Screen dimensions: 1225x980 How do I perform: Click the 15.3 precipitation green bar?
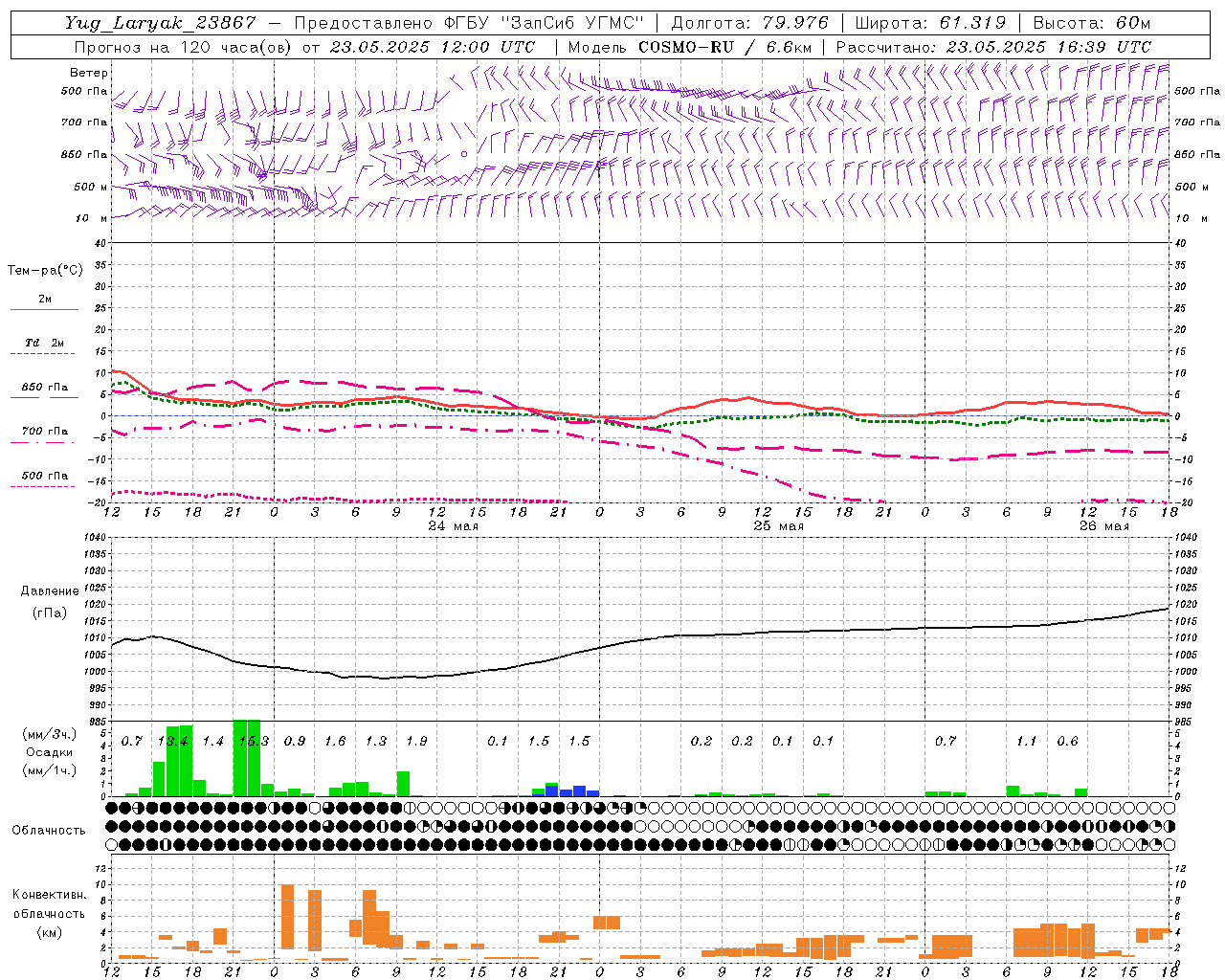pyautogui.click(x=247, y=758)
